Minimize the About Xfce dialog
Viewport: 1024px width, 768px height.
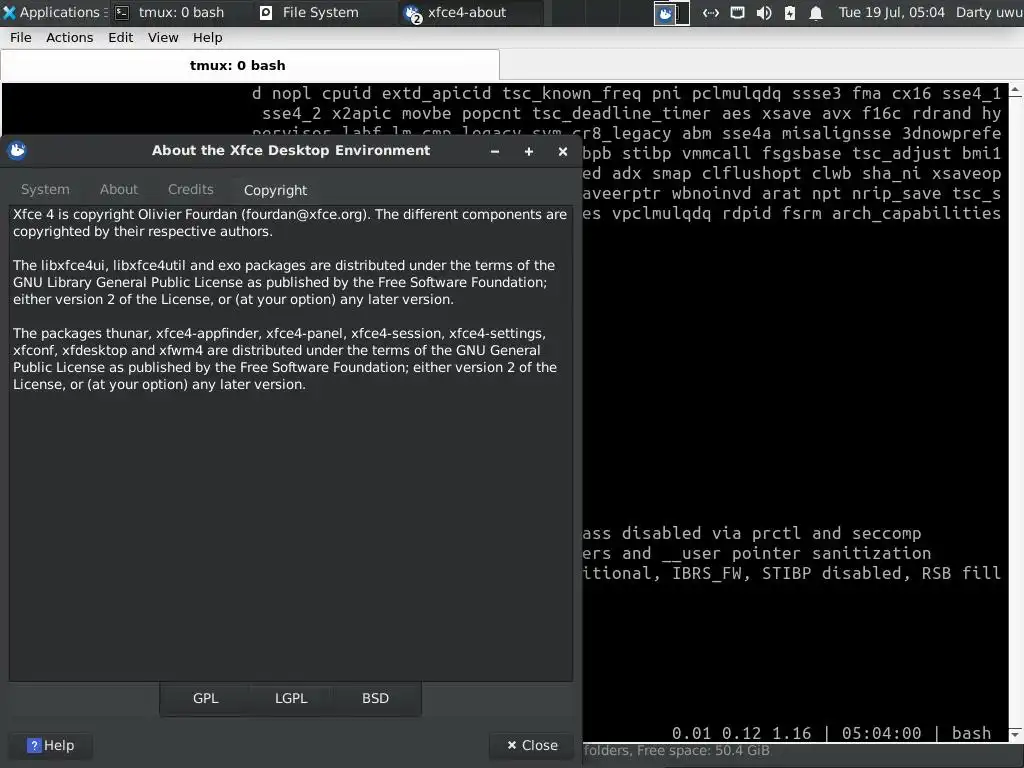pyautogui.click(x=495, y=151)
